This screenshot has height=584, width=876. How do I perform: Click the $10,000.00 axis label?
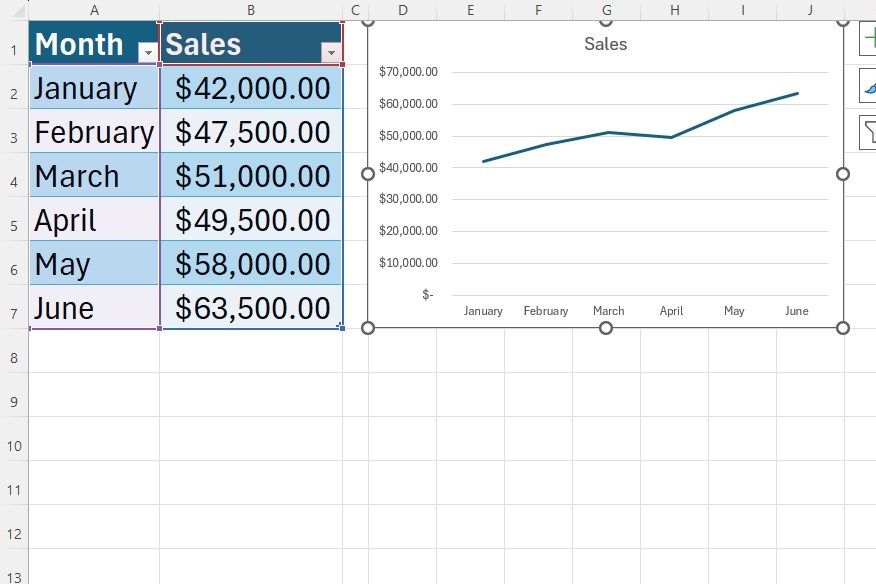pos(408,263)
